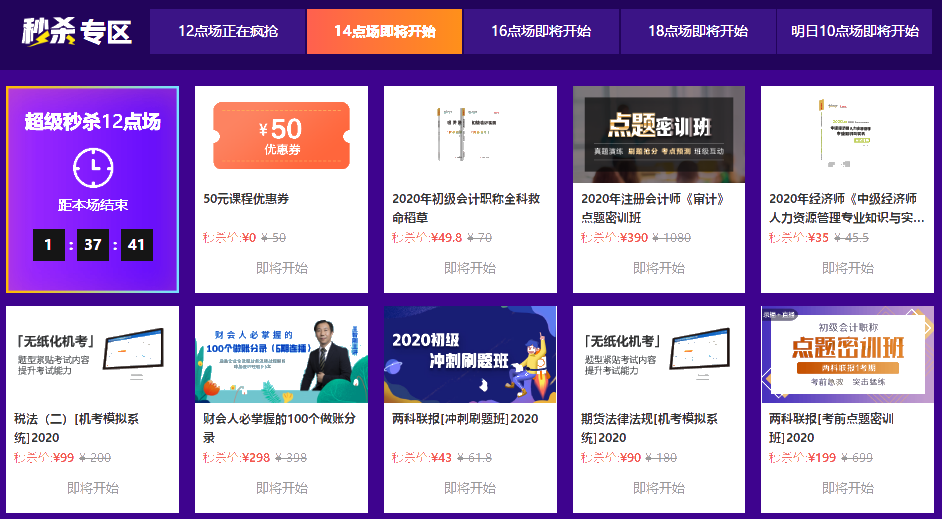Click the clock icon in 超级秒杀12点场
This screenshot has height=519, width=942.
pyautogui.click(x=93, y=168)
